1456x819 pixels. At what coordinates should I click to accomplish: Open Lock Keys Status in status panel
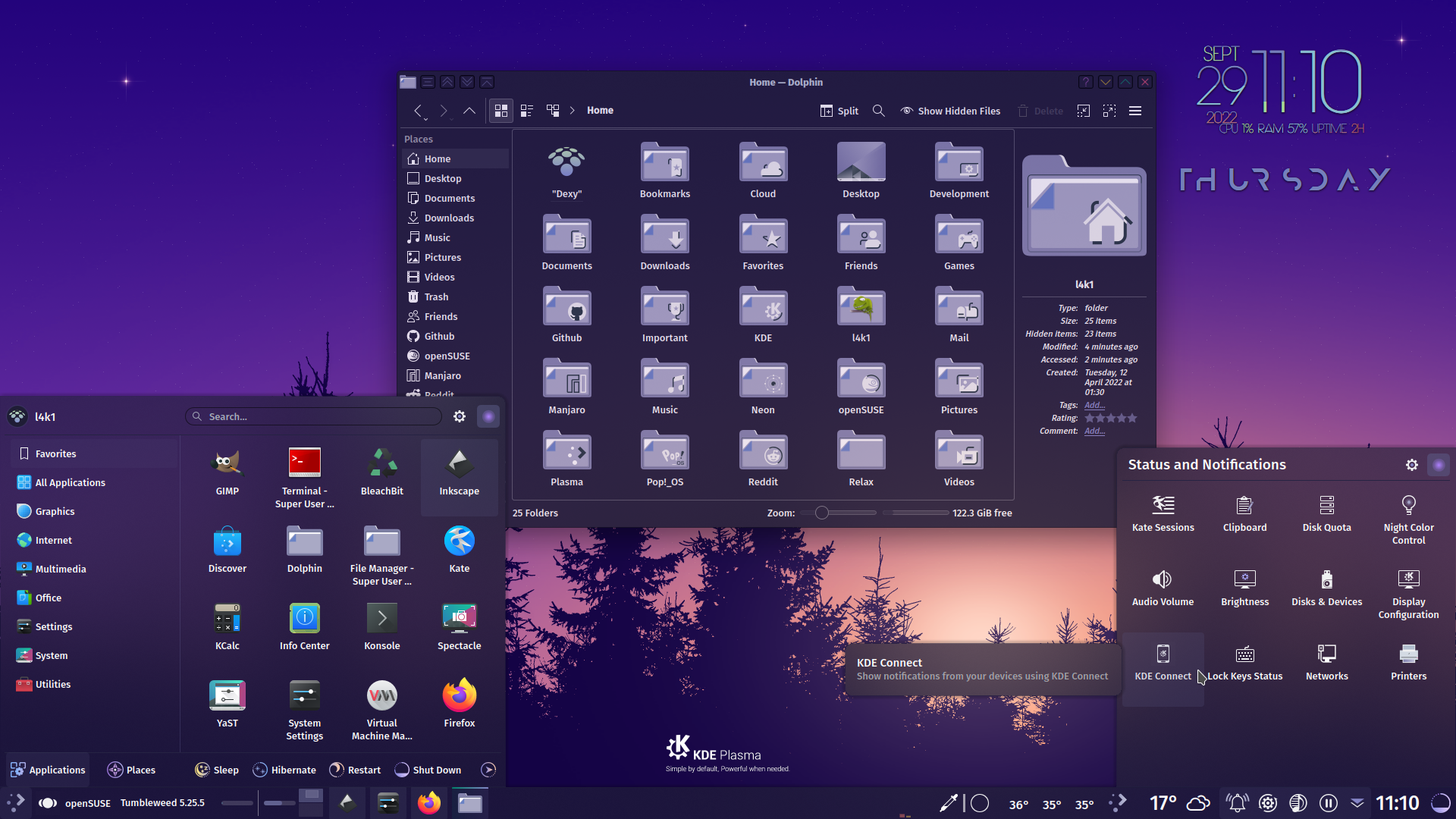pyautogui.click(x=1244, y=661)
